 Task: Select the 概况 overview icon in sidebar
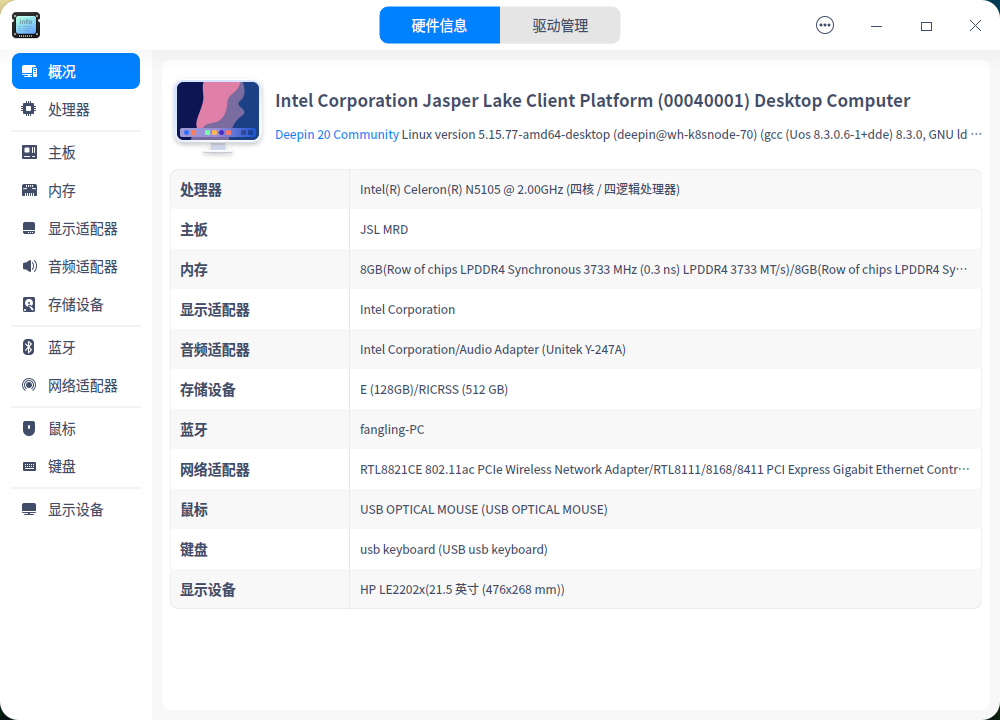click(29, 71)
